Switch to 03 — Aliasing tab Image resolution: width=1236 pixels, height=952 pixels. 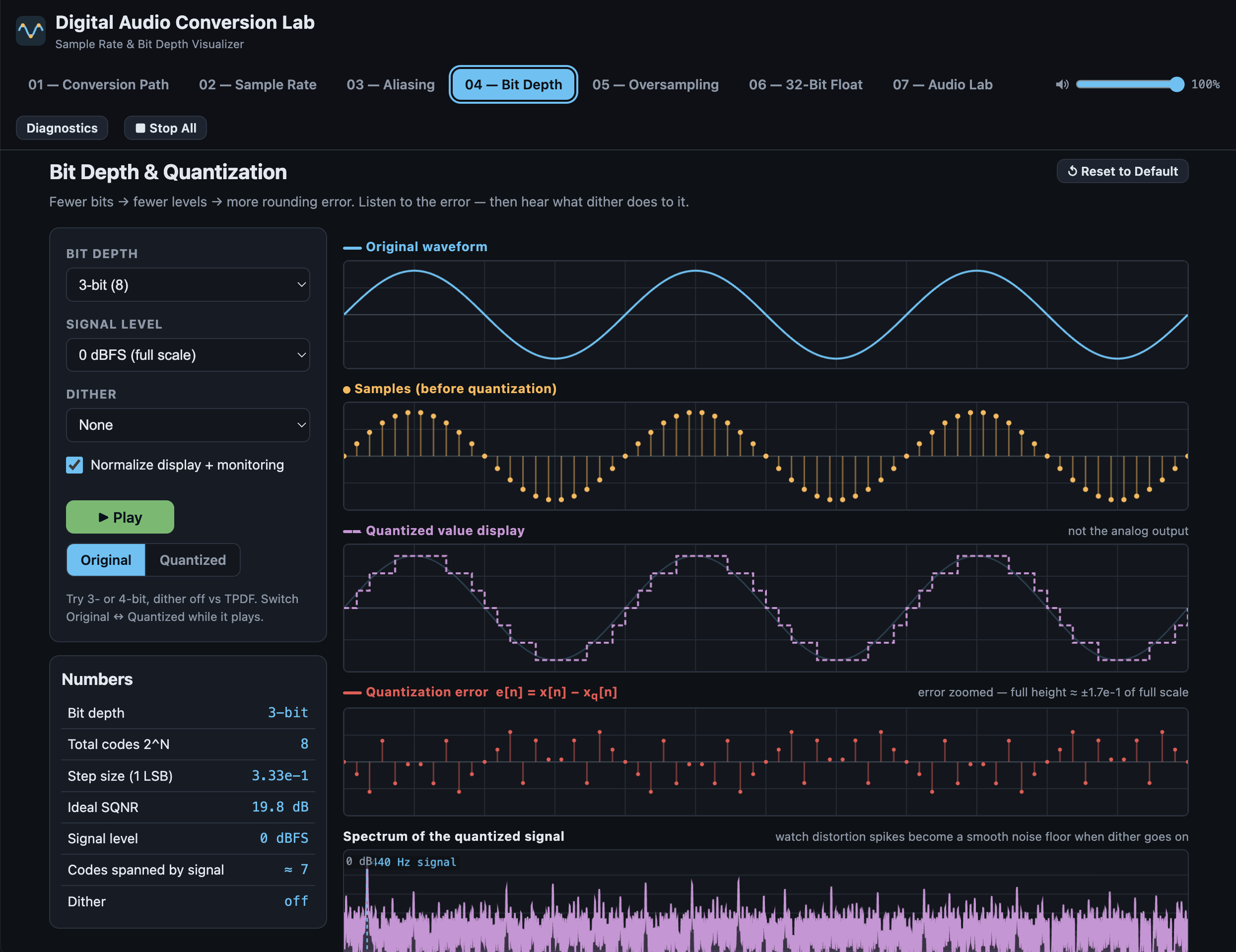(391, 84)
